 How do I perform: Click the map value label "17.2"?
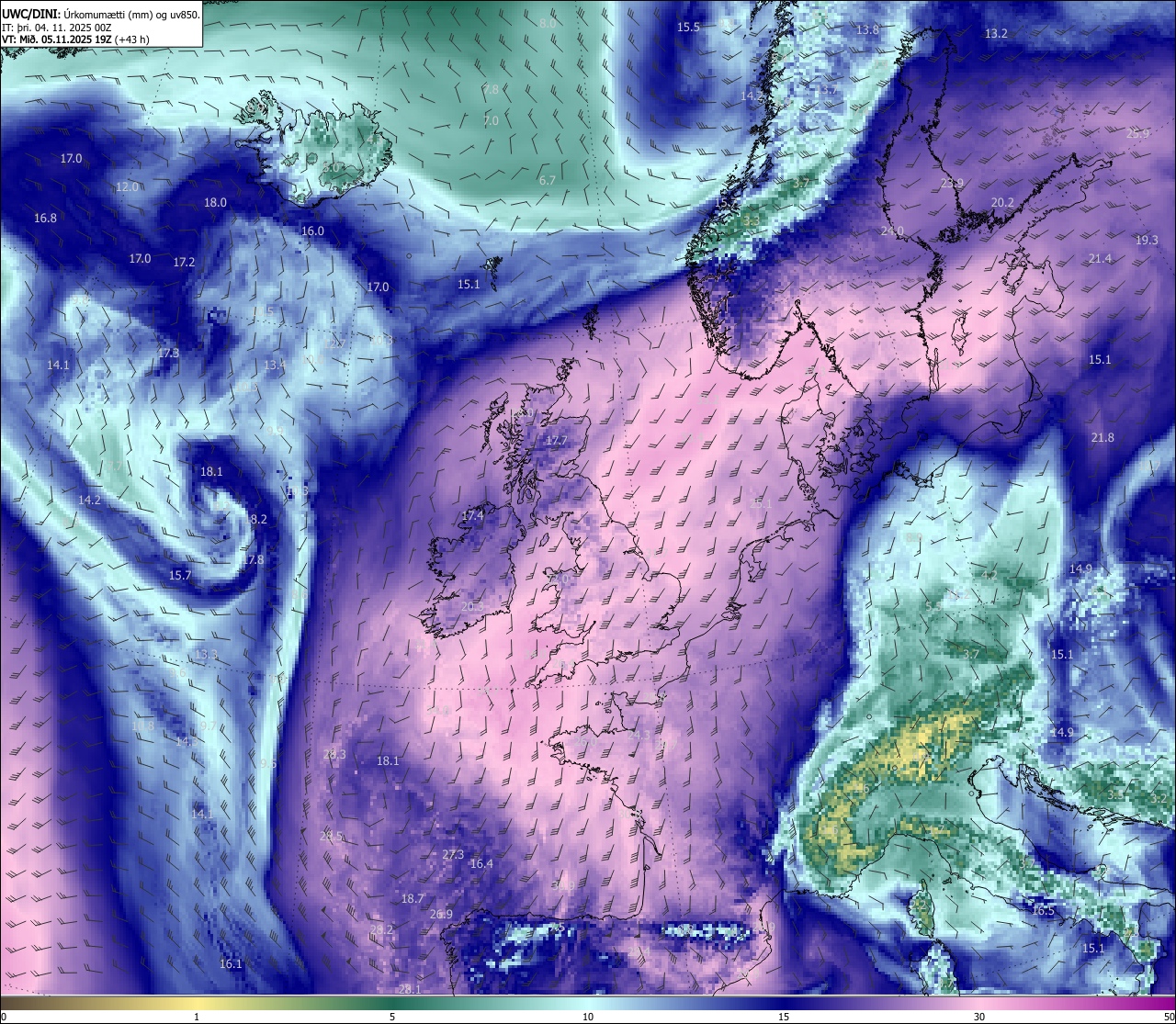184,263
